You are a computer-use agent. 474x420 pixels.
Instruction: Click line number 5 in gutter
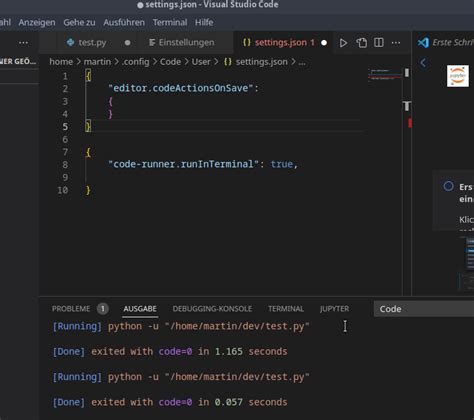pyautogui.click(x=65, y=127)
